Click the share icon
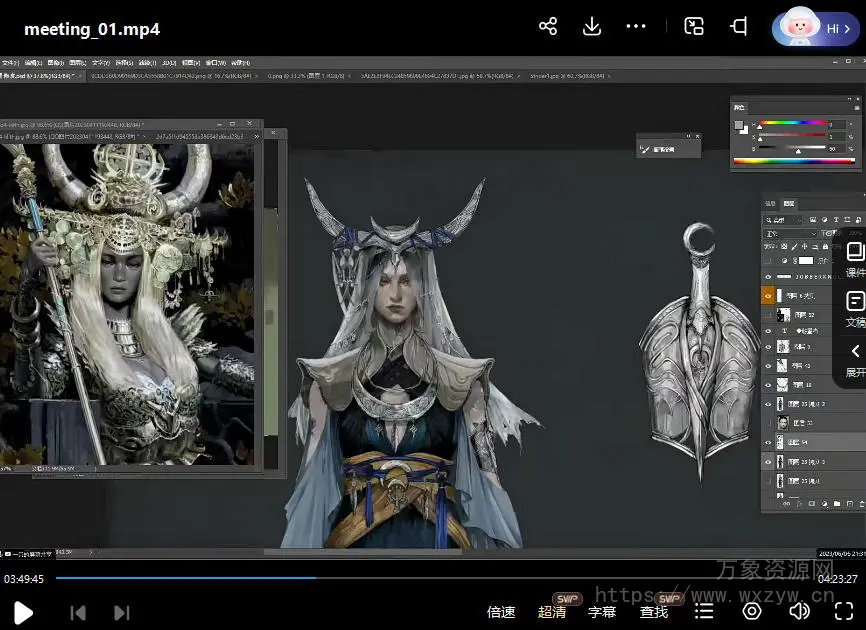This screenshot has height=630, width=866. 548,27
